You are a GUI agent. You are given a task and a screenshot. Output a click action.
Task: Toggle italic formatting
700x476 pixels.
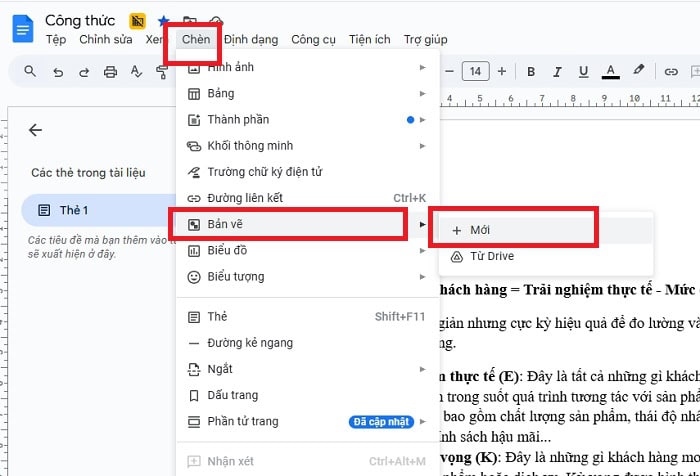click(557, 72)
